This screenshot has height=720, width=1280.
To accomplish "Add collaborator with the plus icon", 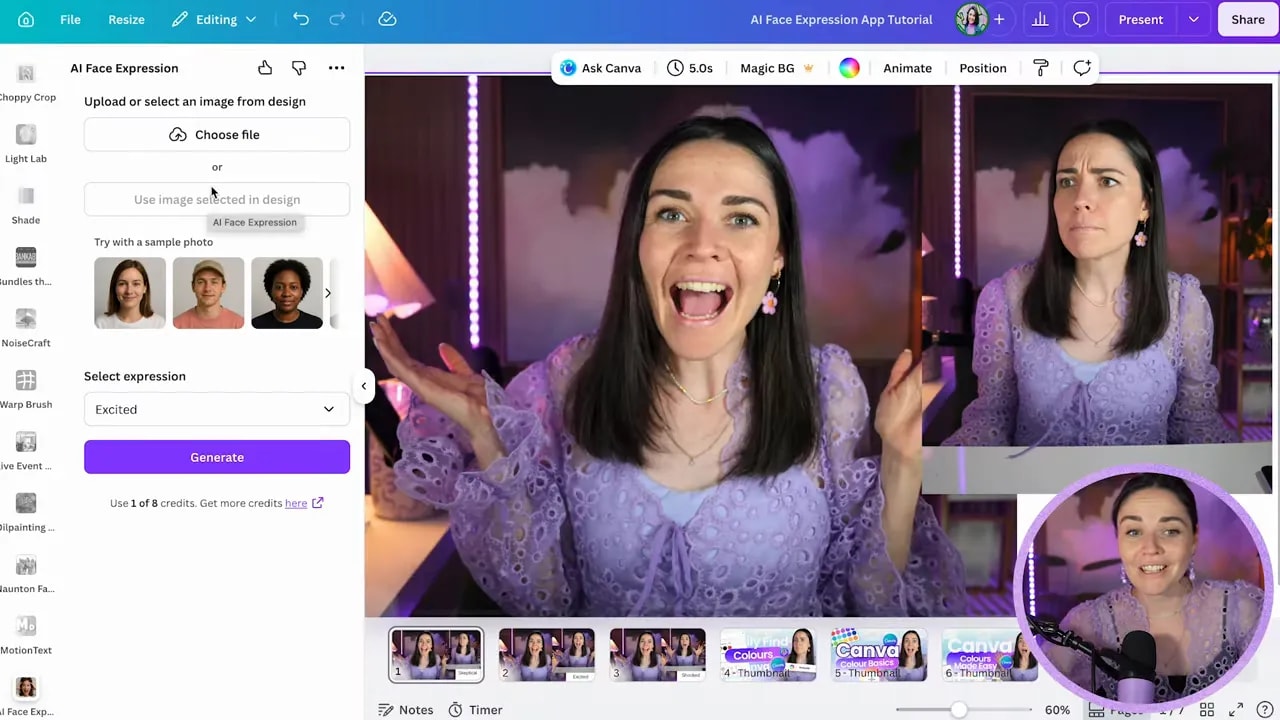I will click(999, 19).
